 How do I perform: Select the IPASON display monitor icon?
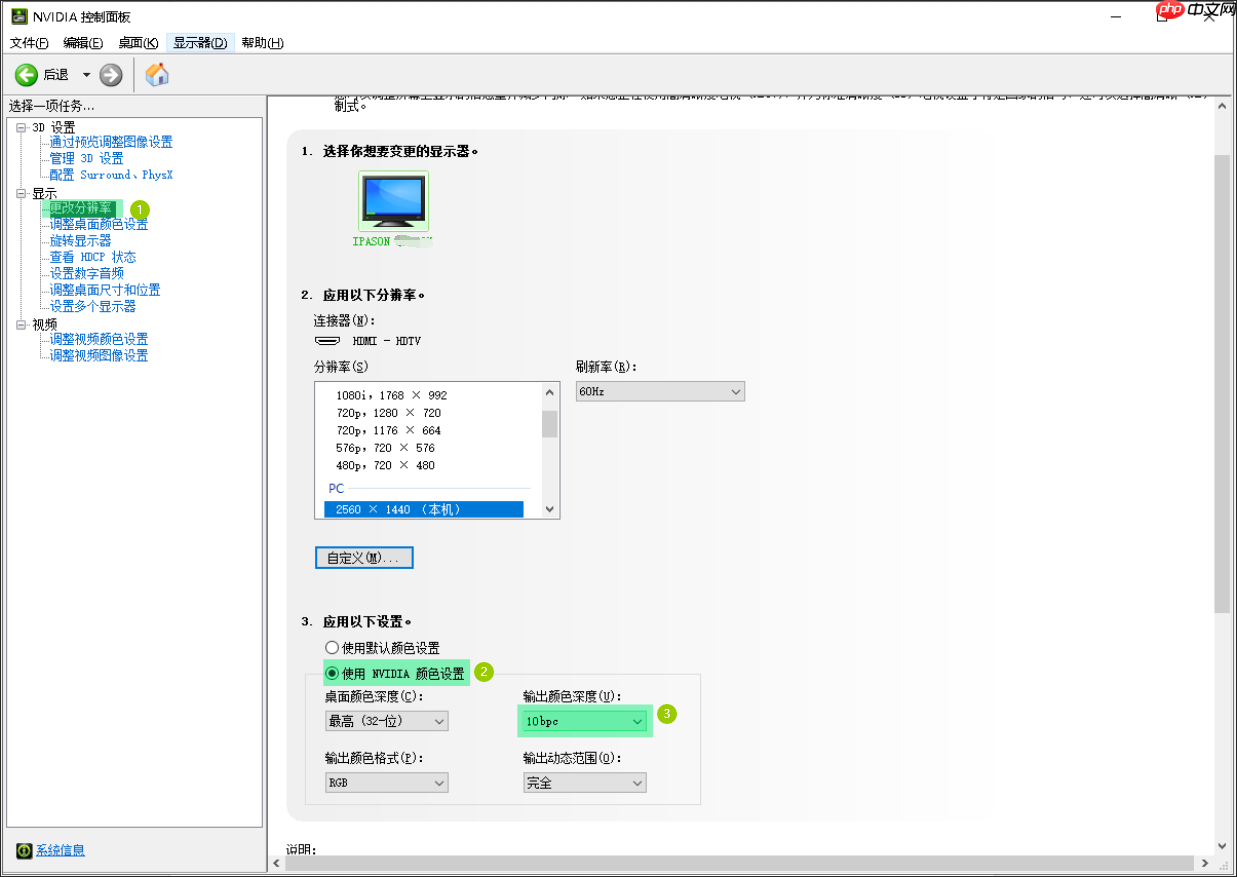(x=392, y=203)
